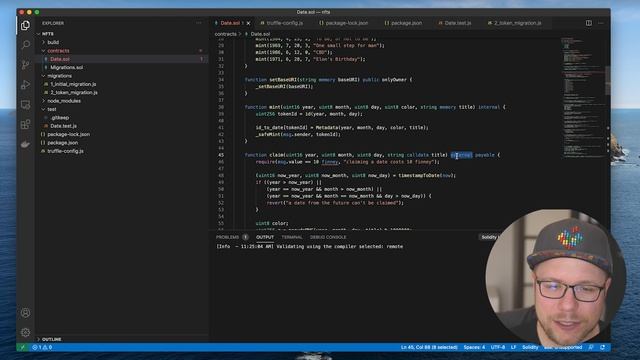
Task: Click the Ln 45 cursor position indicator
Action: (x=429, y=347)
